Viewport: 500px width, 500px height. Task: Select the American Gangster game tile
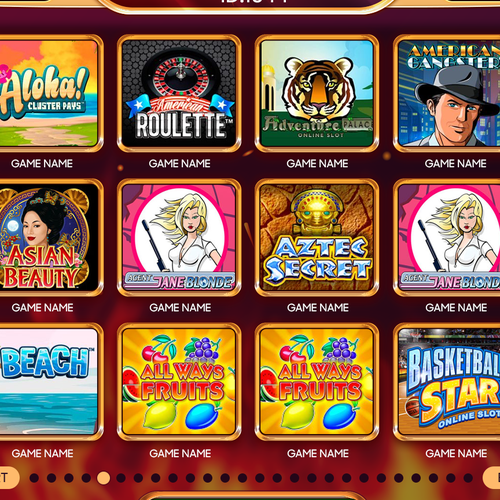tap(447, 93)
